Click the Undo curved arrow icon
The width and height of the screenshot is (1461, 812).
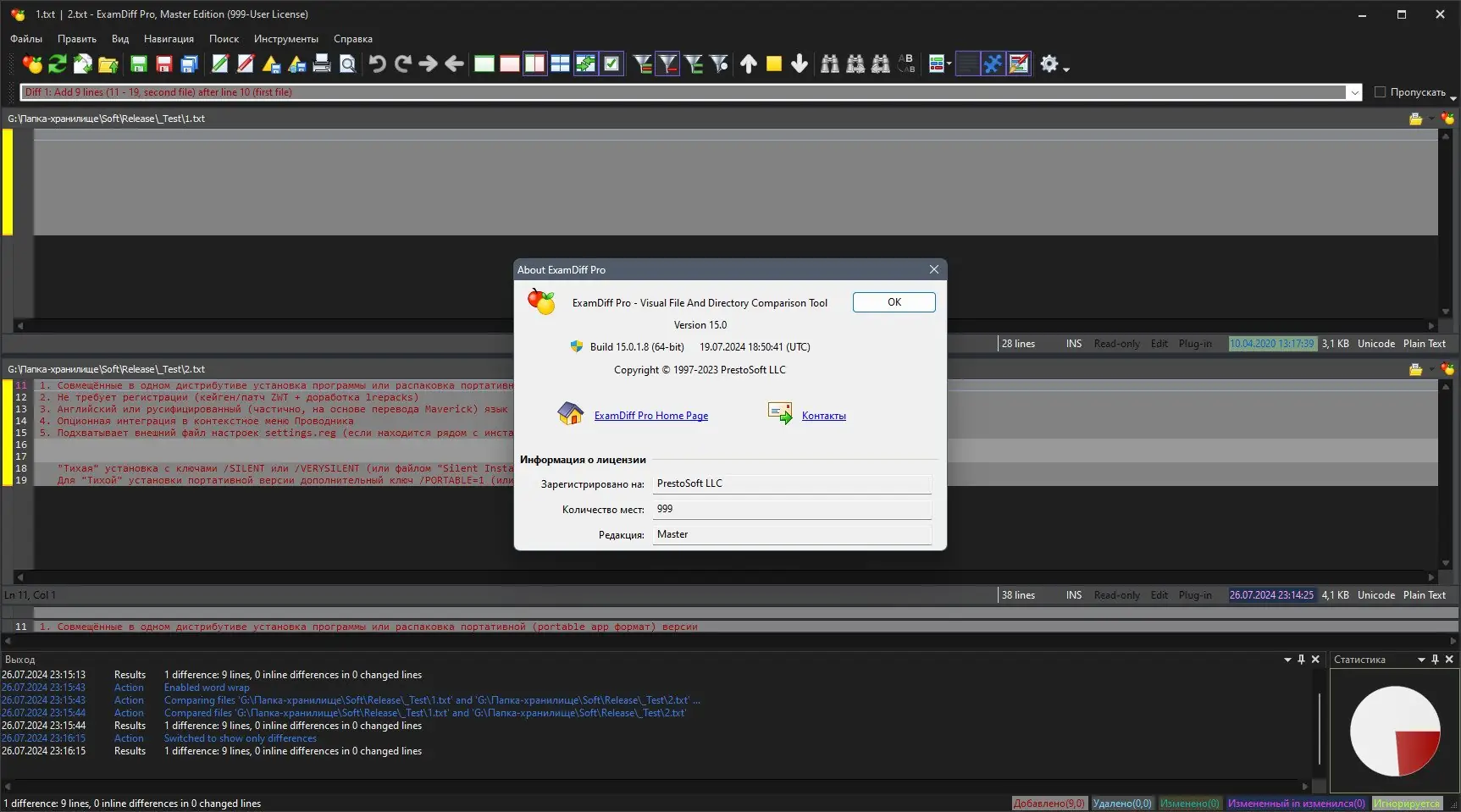pyautogui.click(x=378, y=64)
